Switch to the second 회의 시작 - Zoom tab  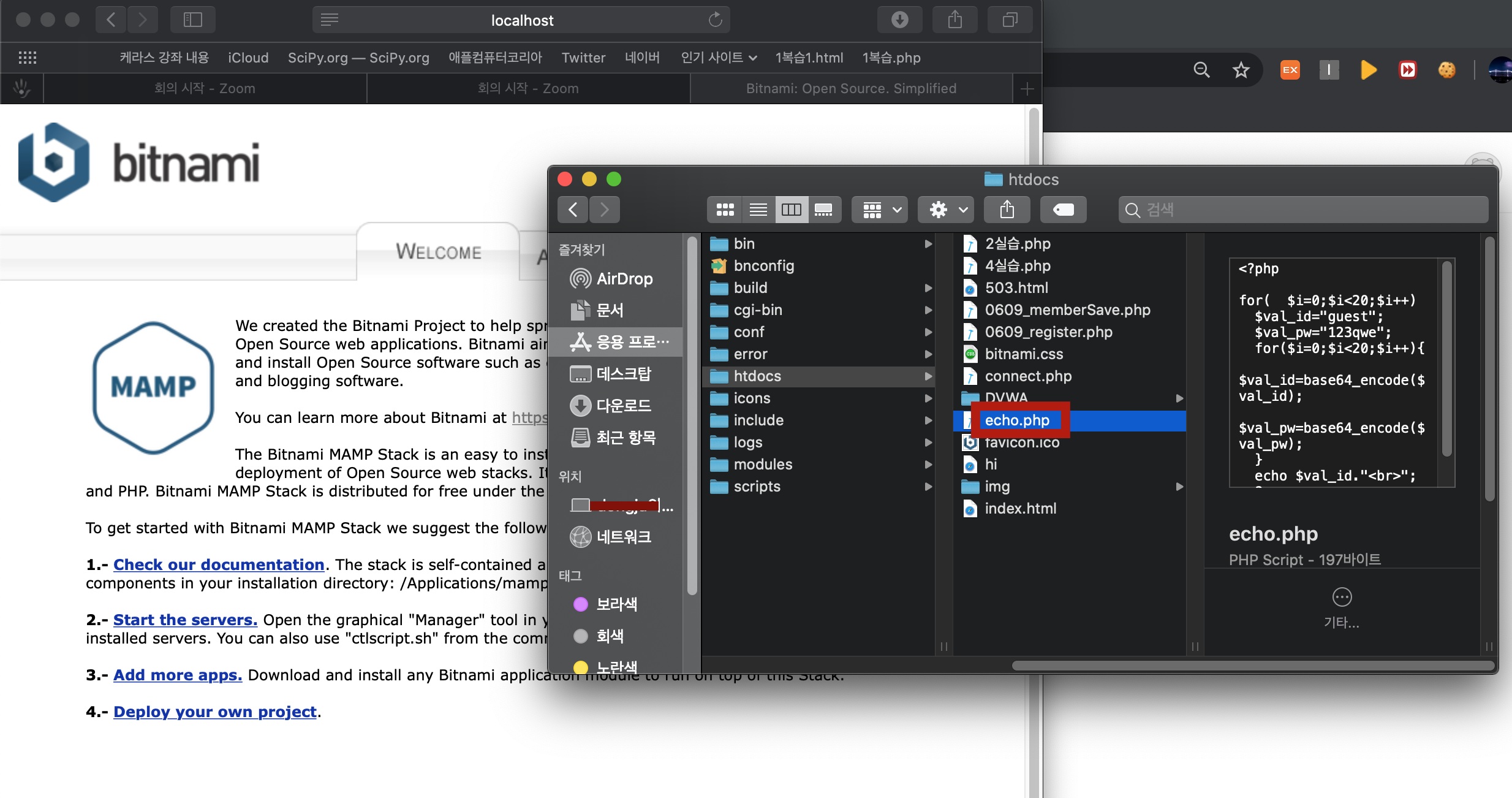pyautogui.click(x=528, y=88)
